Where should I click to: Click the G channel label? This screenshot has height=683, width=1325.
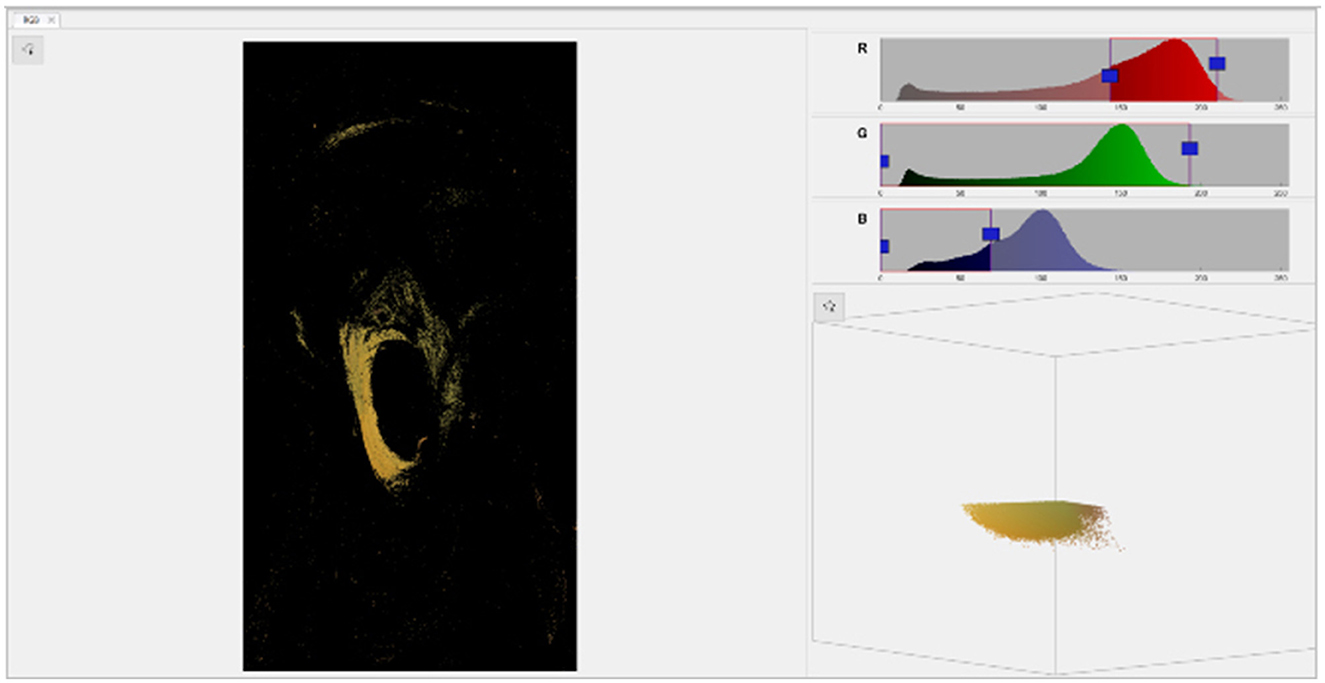tap(862, 132)
